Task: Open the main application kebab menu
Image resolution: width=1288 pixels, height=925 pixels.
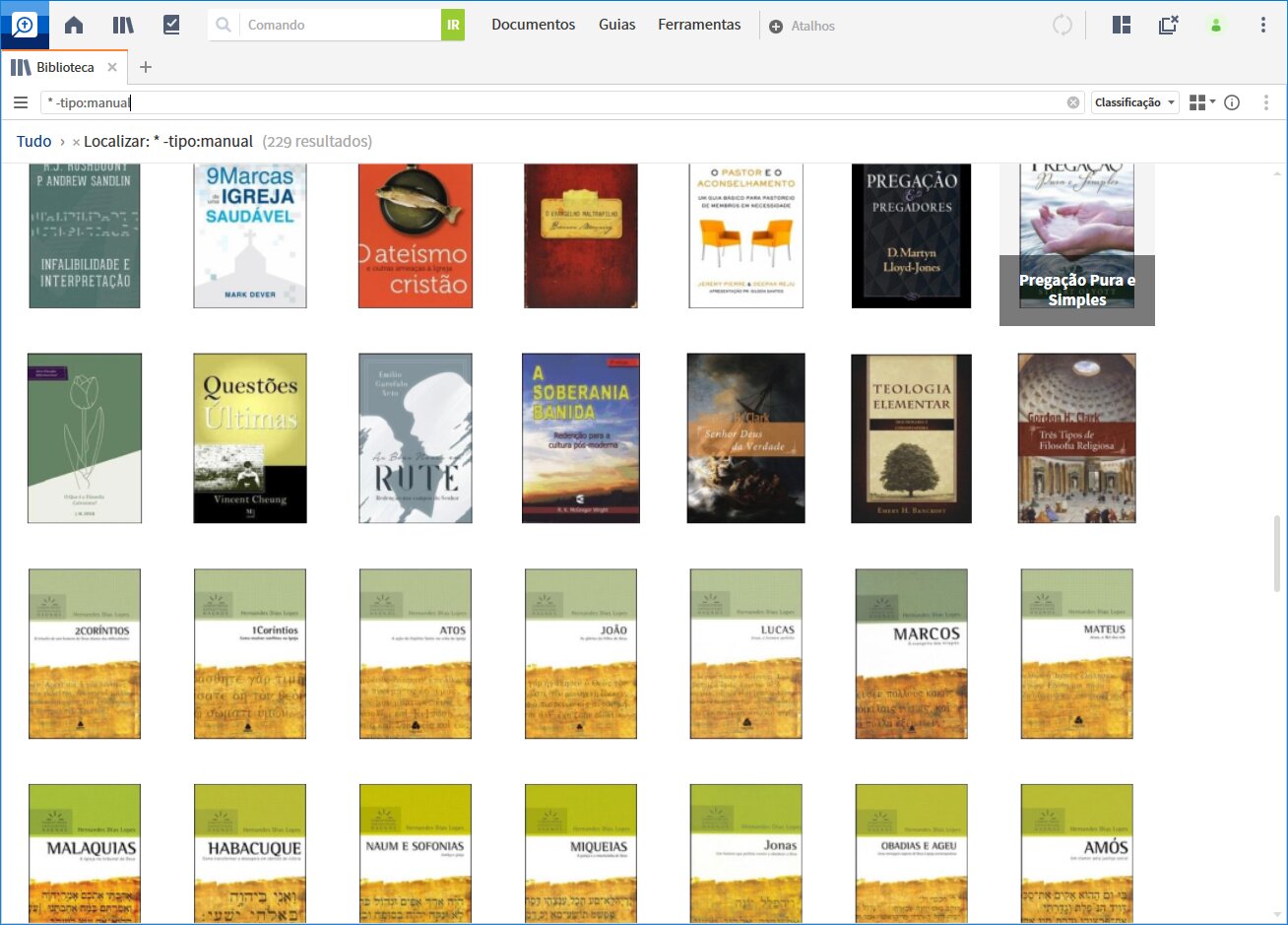Action: [1263, 26]
